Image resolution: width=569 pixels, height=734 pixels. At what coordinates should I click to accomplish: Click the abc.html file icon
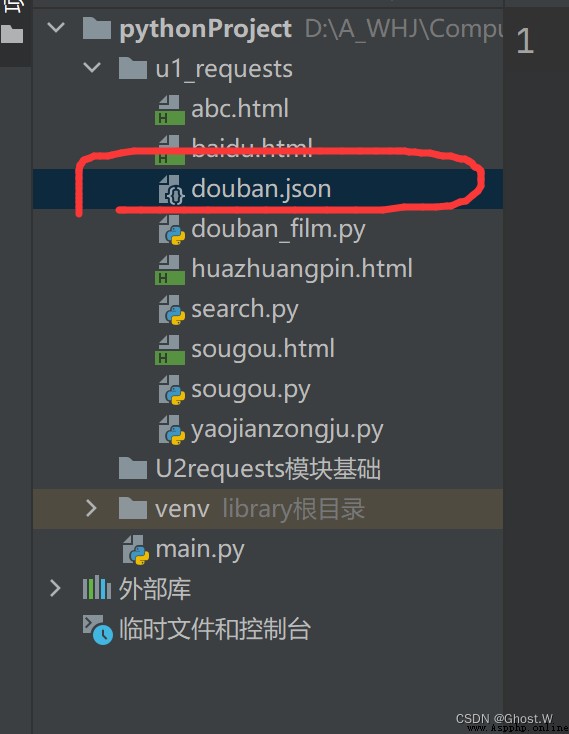pyautogui.click(x=169, y=110)
